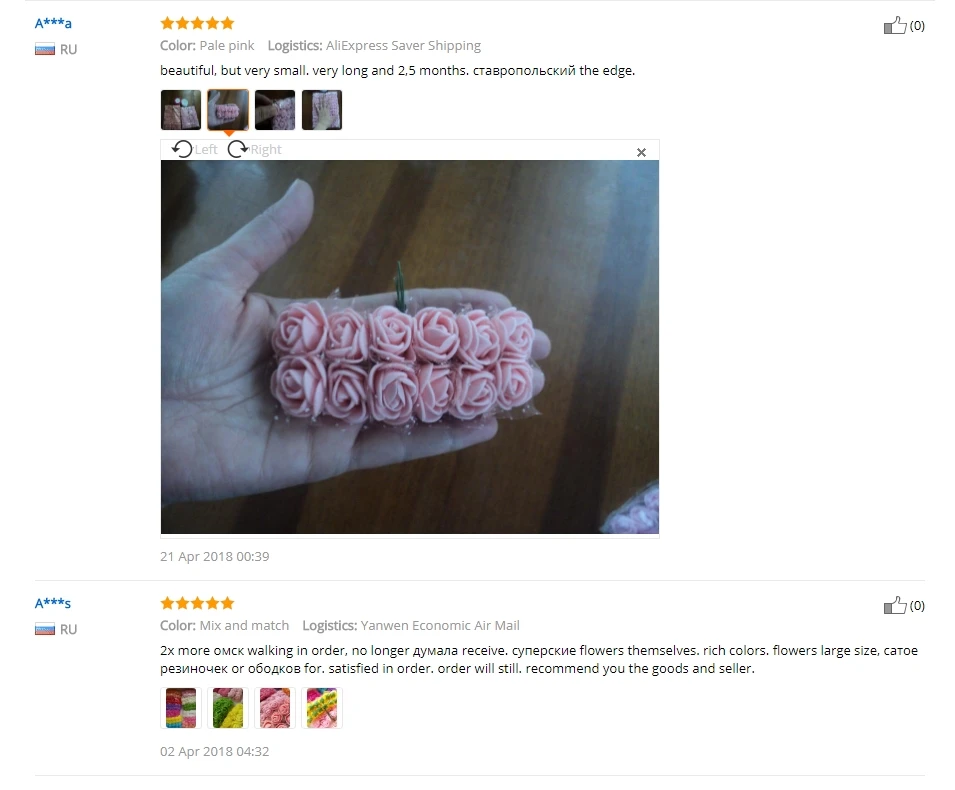Screen dimensions: 955x790
Task: Open the first thumbnail in A***a's review
Action: (x=181, y=110)
